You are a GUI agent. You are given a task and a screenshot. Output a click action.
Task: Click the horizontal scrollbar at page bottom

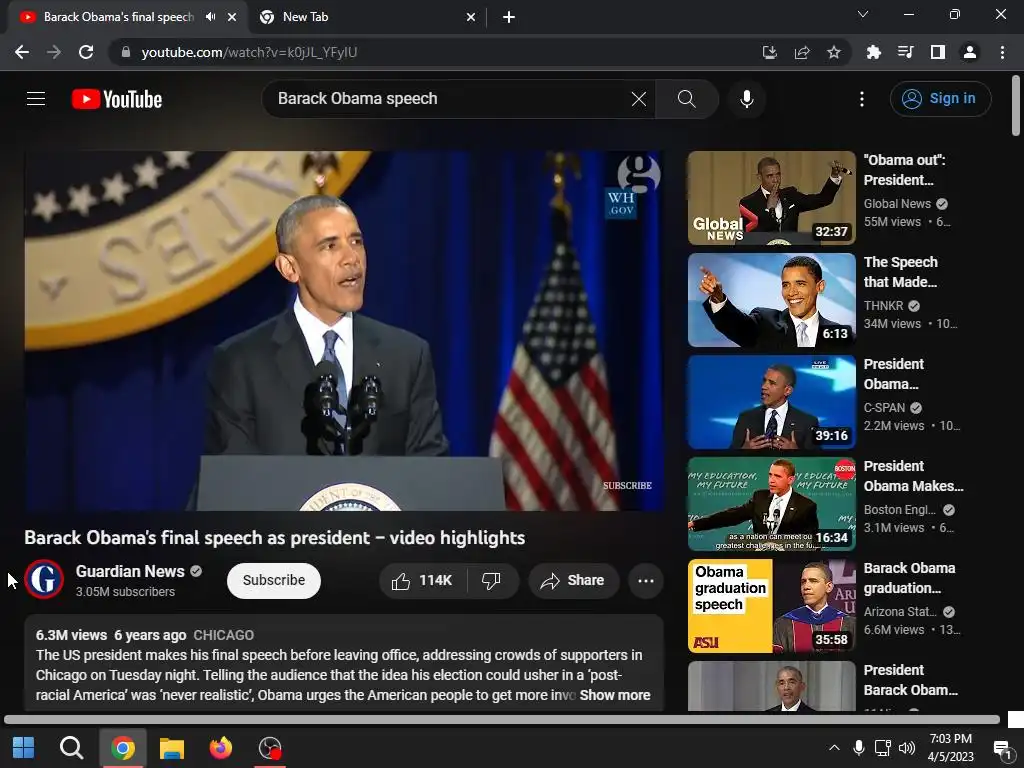pyautogui.click(x=502, y=720)
